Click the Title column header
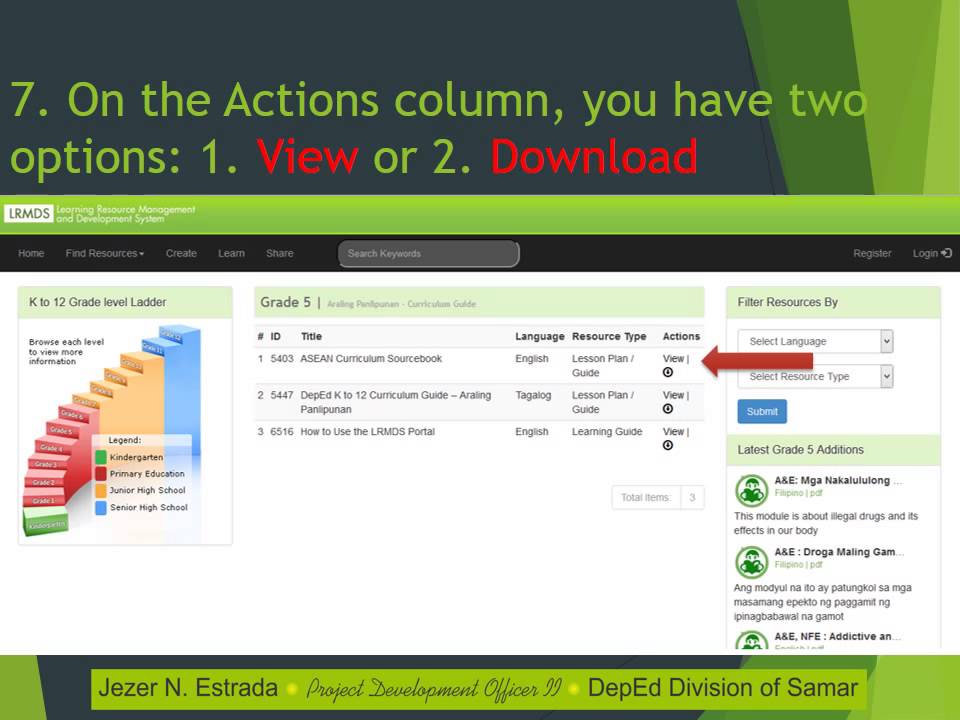 coord(311,336)
